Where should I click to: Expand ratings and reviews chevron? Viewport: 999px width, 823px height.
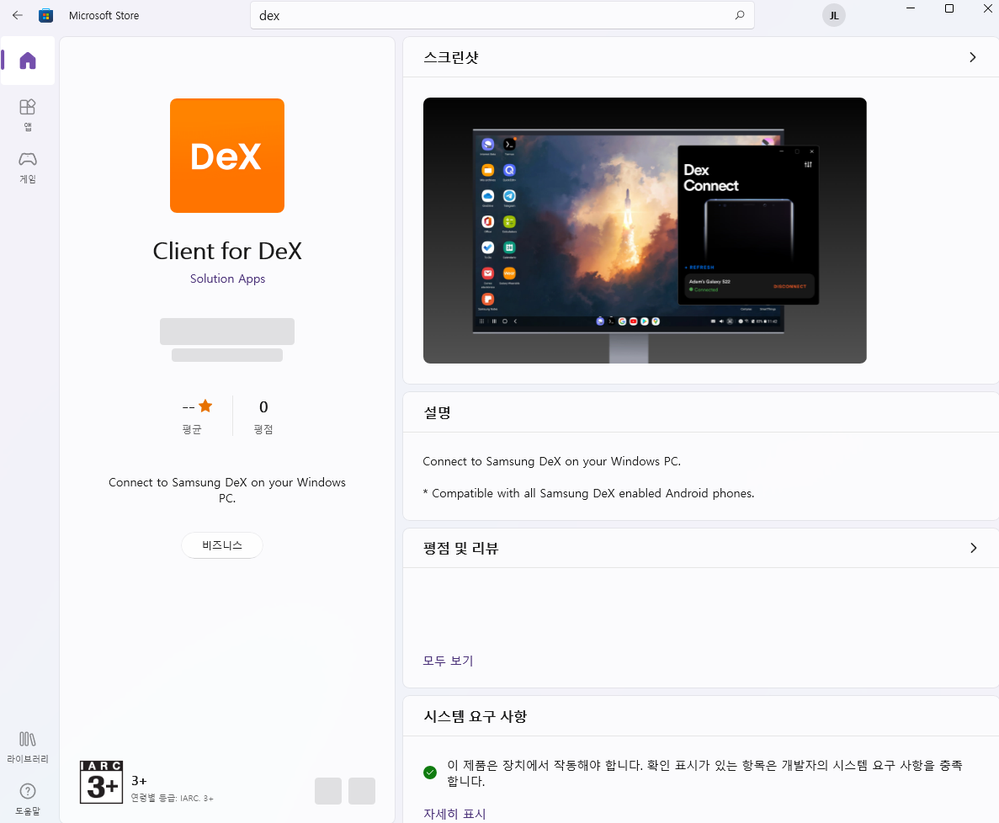[x=973, y=548]
